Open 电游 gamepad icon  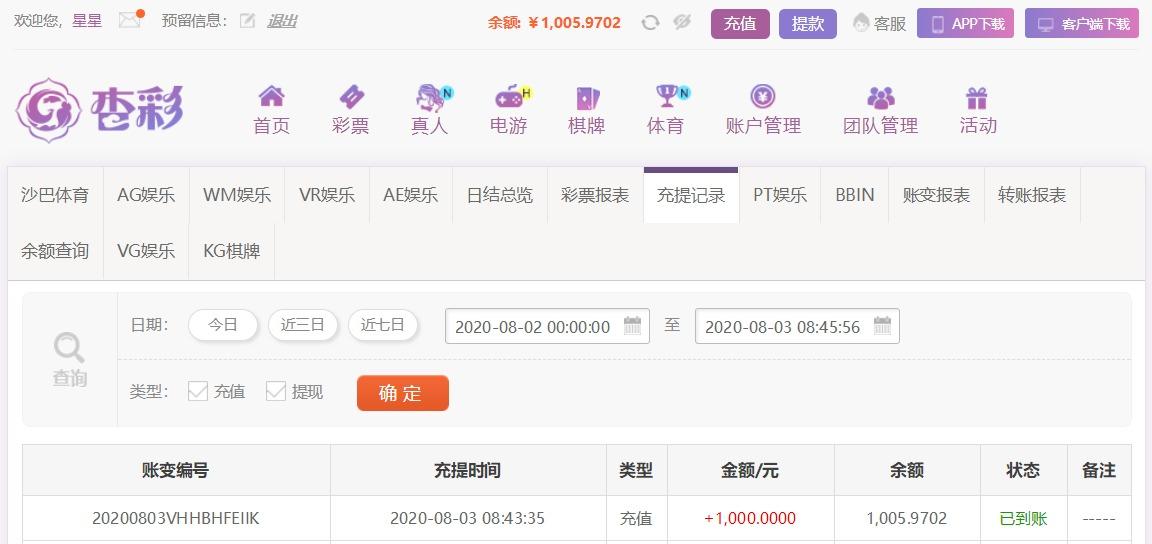(x=512, y=96)
